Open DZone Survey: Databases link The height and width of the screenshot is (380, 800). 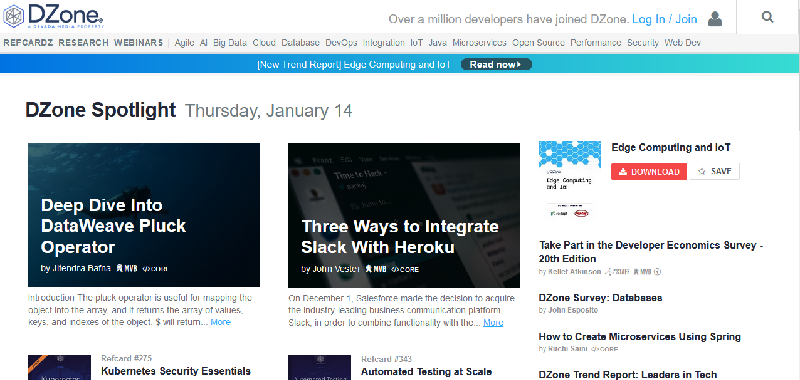[x=601, y=297]
